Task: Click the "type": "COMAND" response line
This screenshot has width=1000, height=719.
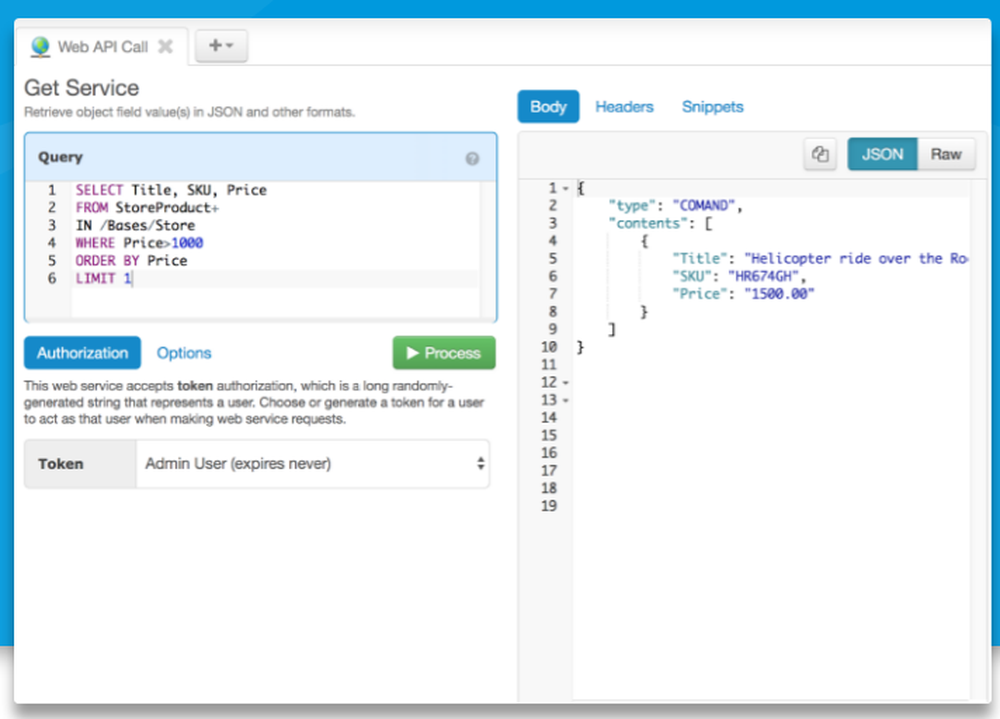Action: tap(675, 205)
